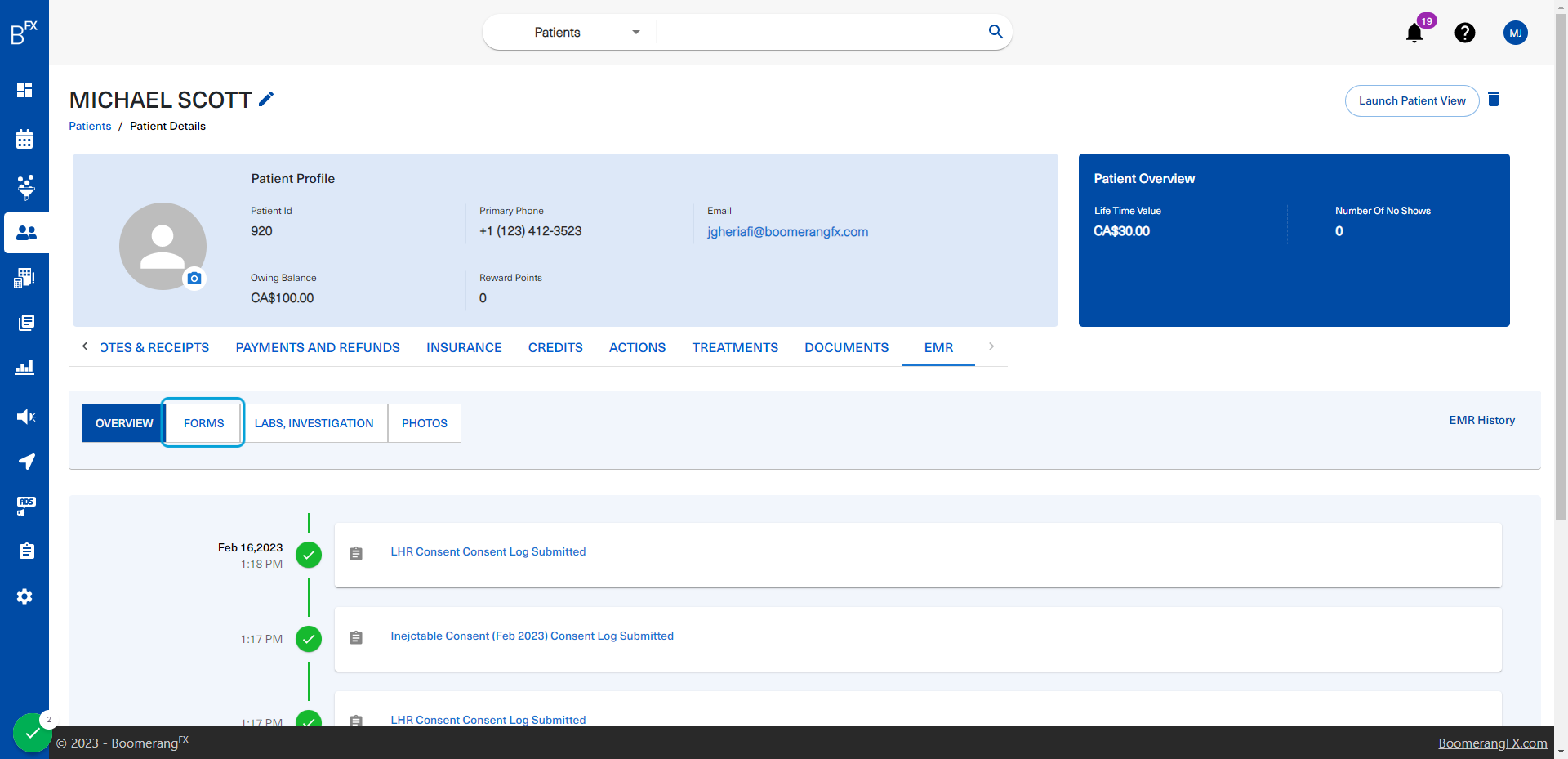The image size is (1568, 759).
Task: Click the Feb 16,2023 timeline date
Action: [250, 547]
